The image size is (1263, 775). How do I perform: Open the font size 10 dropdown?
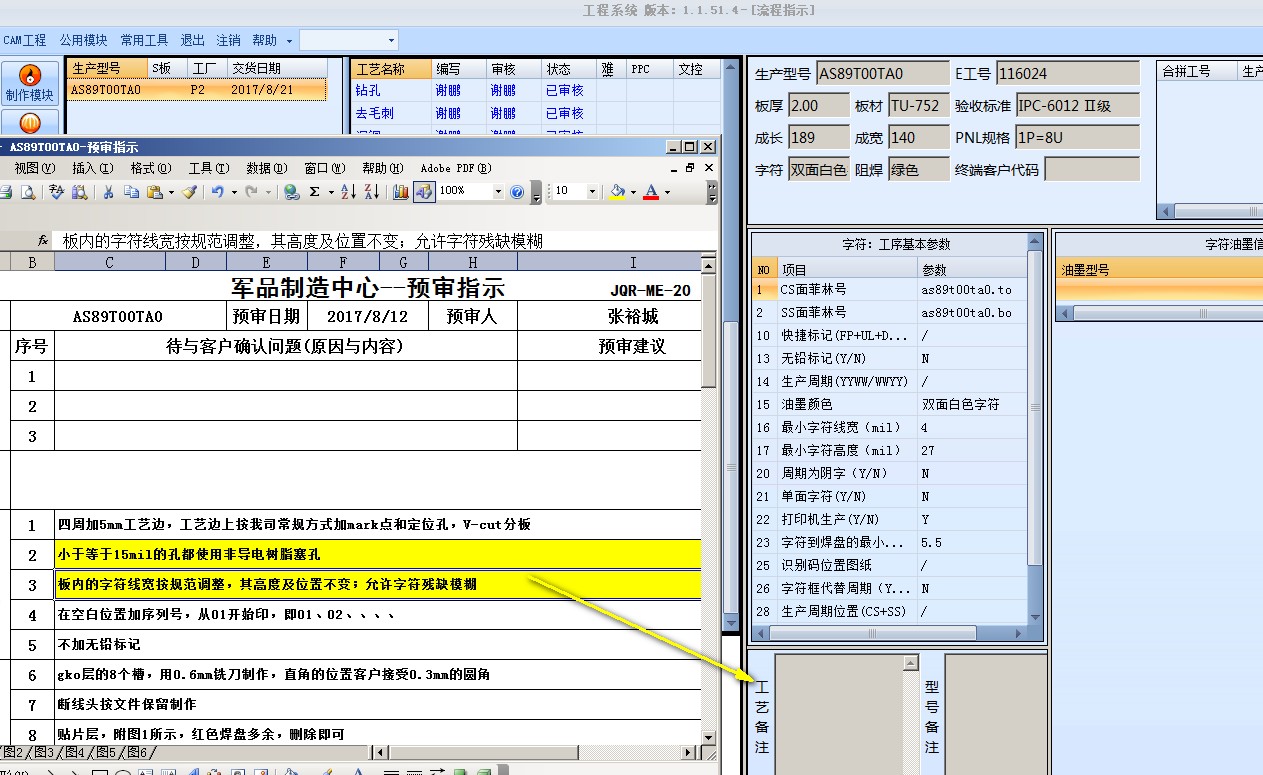(592, 191)
